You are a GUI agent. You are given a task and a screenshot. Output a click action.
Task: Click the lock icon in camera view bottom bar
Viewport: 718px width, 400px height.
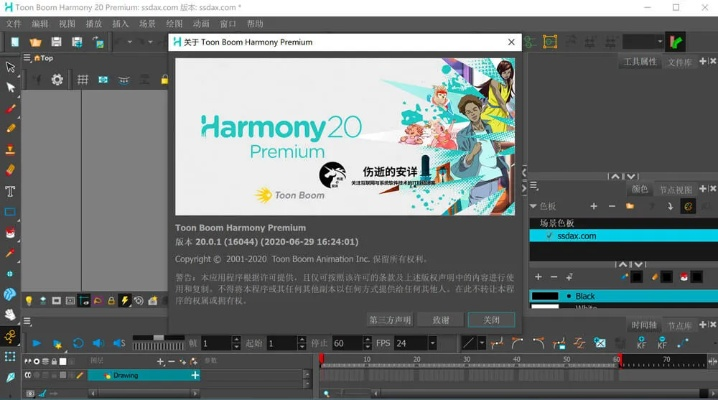pyautogui.click(x=111, y=301)
